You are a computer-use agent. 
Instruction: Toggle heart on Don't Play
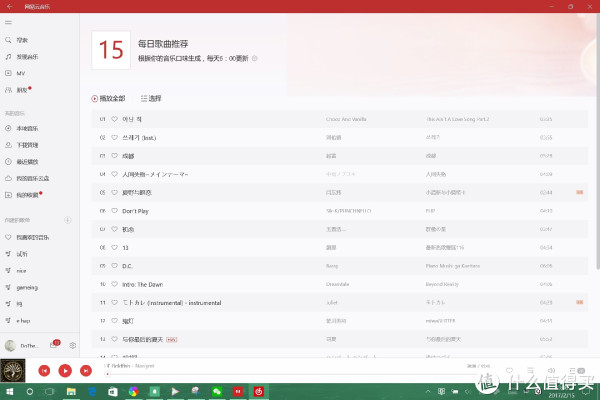coord(114,211)
